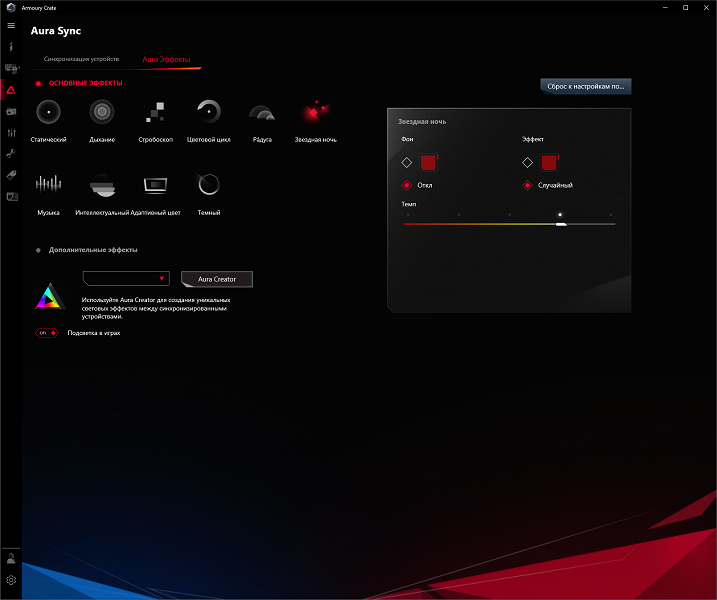Click the Armoury Crate logo in title bar
The height and width of the screenshot is (600, 717).
tap(11, 8)
